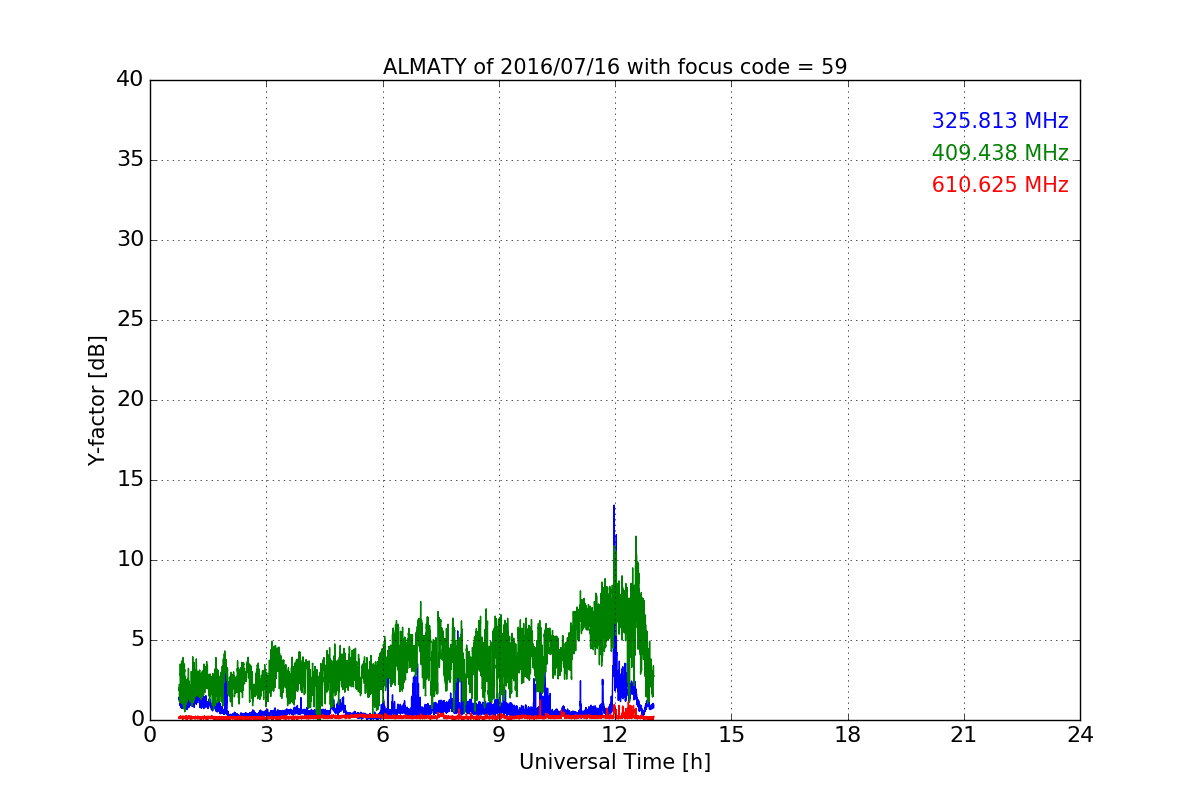Screen dimensions: 1200x800
Task: Click the y-axis tick label 35
Action: (130, 160)
